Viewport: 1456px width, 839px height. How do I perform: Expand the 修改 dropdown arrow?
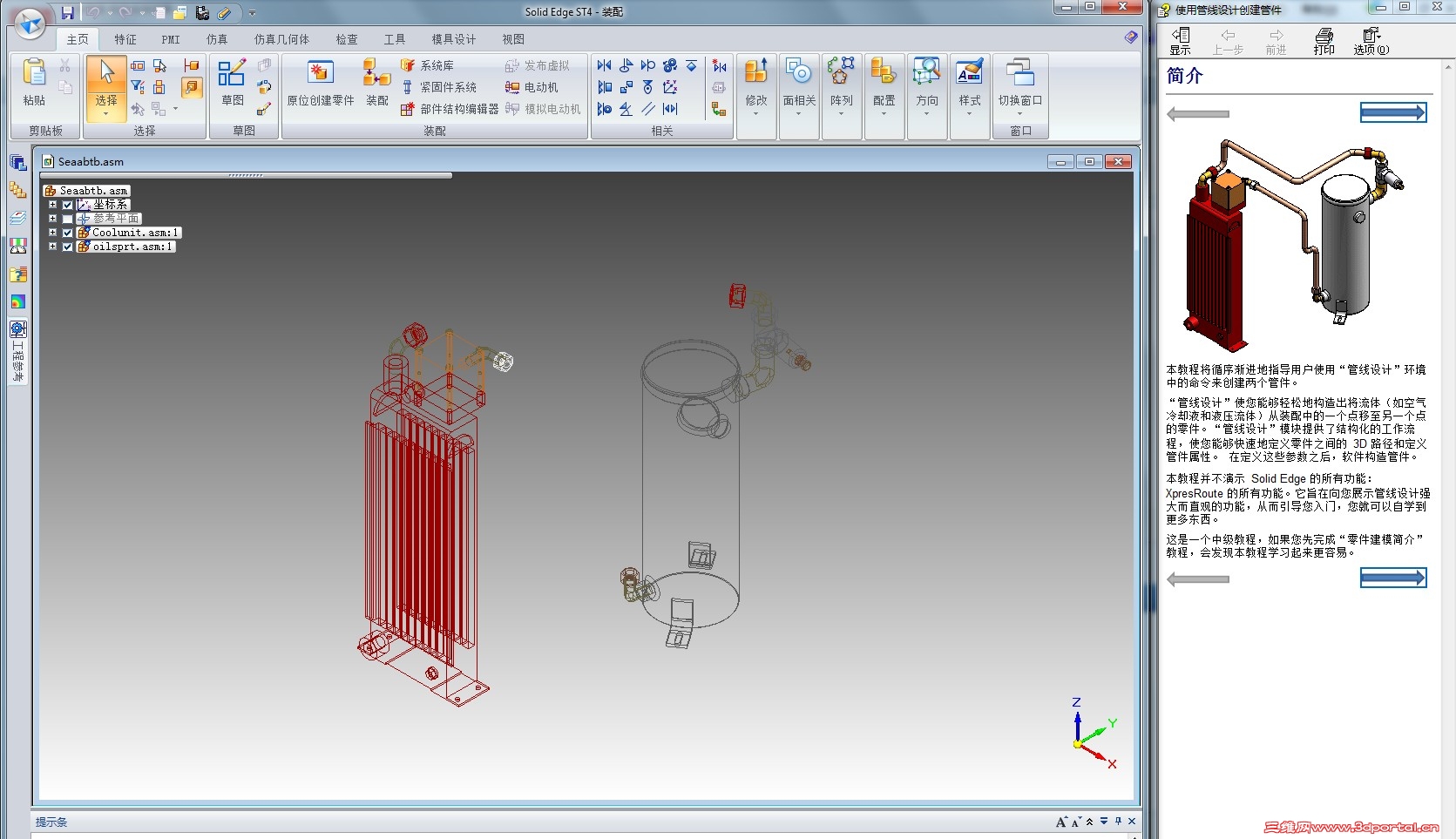(756, 113)
